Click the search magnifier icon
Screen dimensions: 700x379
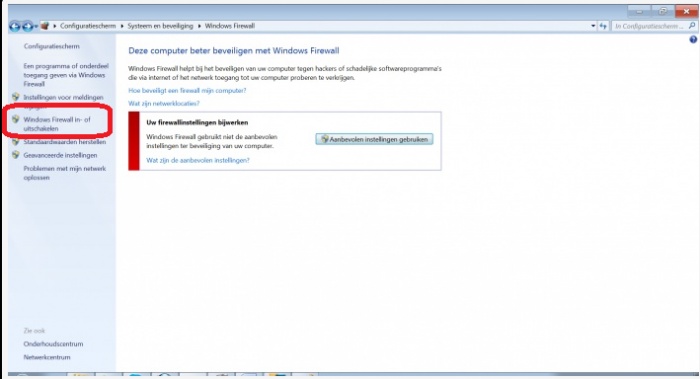click(692, 26)
